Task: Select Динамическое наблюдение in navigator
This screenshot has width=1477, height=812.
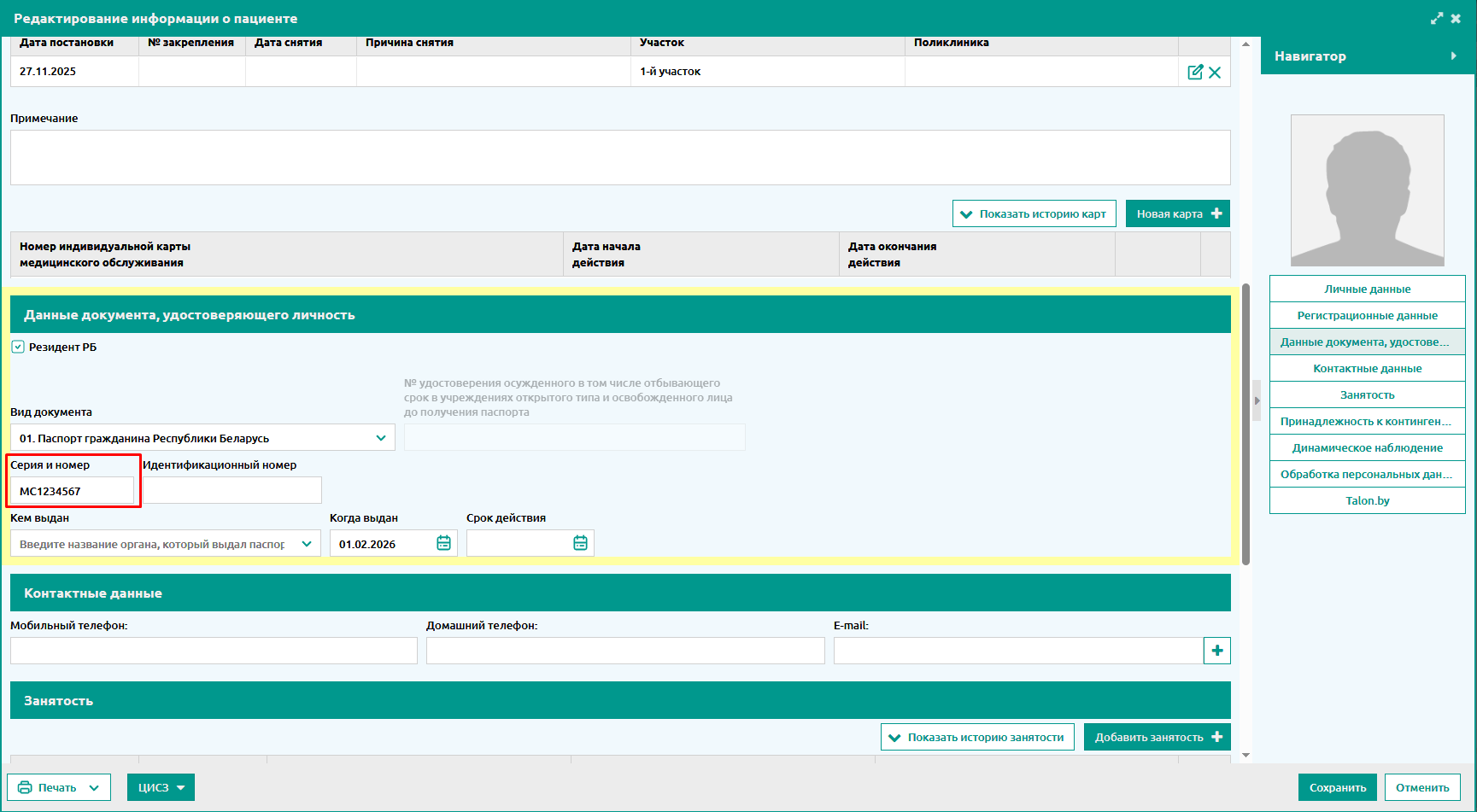Action: point(1367,448)
